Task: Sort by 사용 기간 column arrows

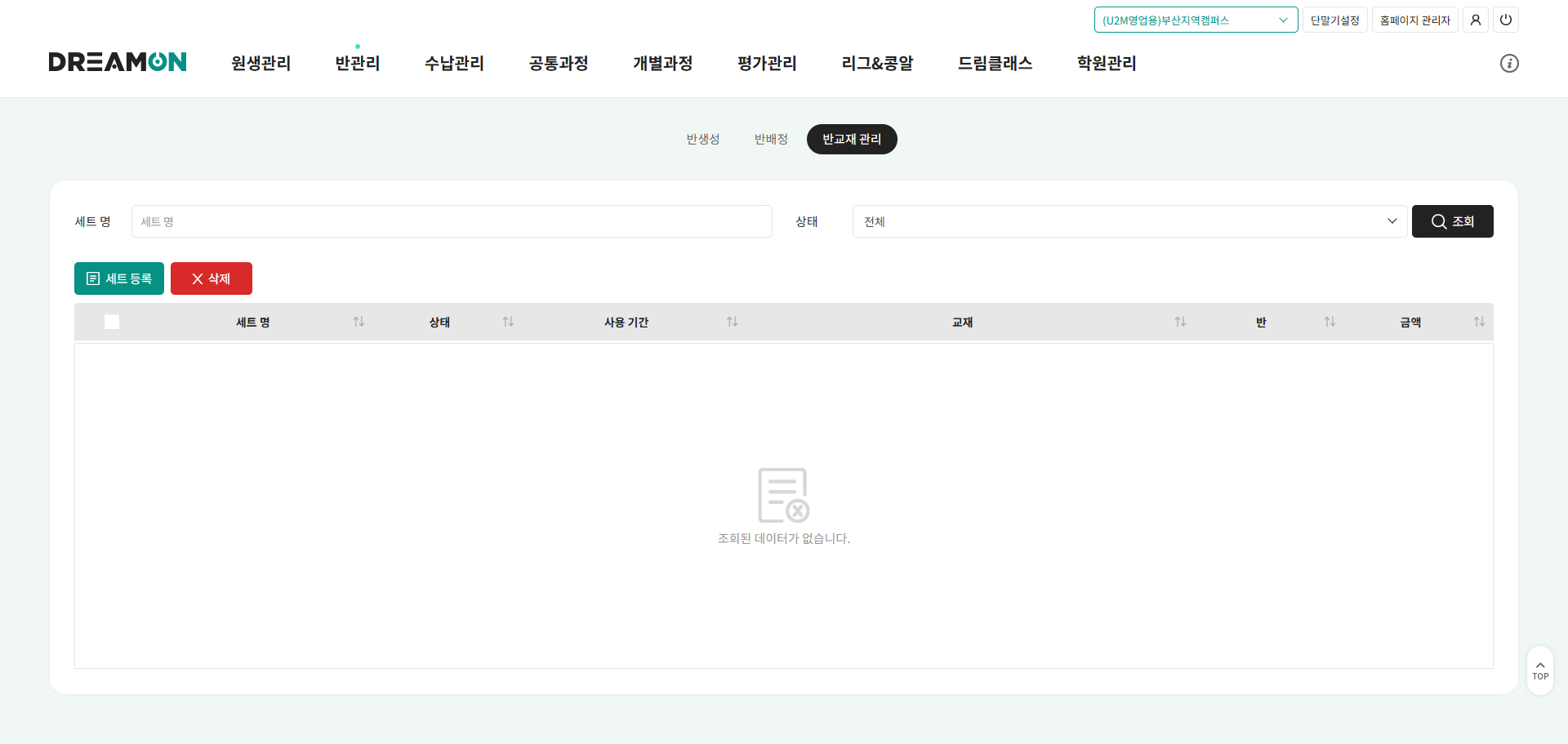Action: [x=732, y=322]
